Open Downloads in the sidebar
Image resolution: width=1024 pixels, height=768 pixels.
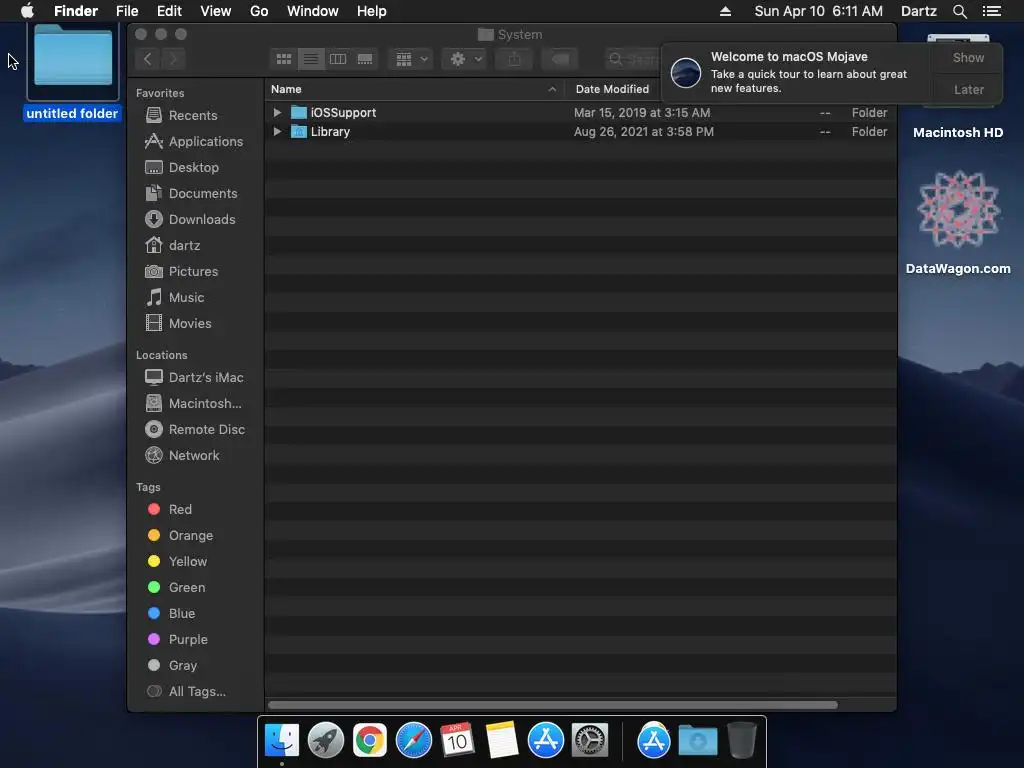click(x=202, y=219)
